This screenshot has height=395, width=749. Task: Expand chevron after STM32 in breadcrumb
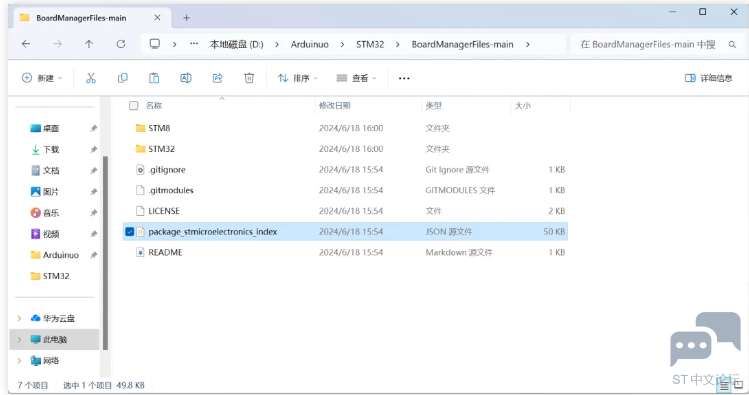397,44
